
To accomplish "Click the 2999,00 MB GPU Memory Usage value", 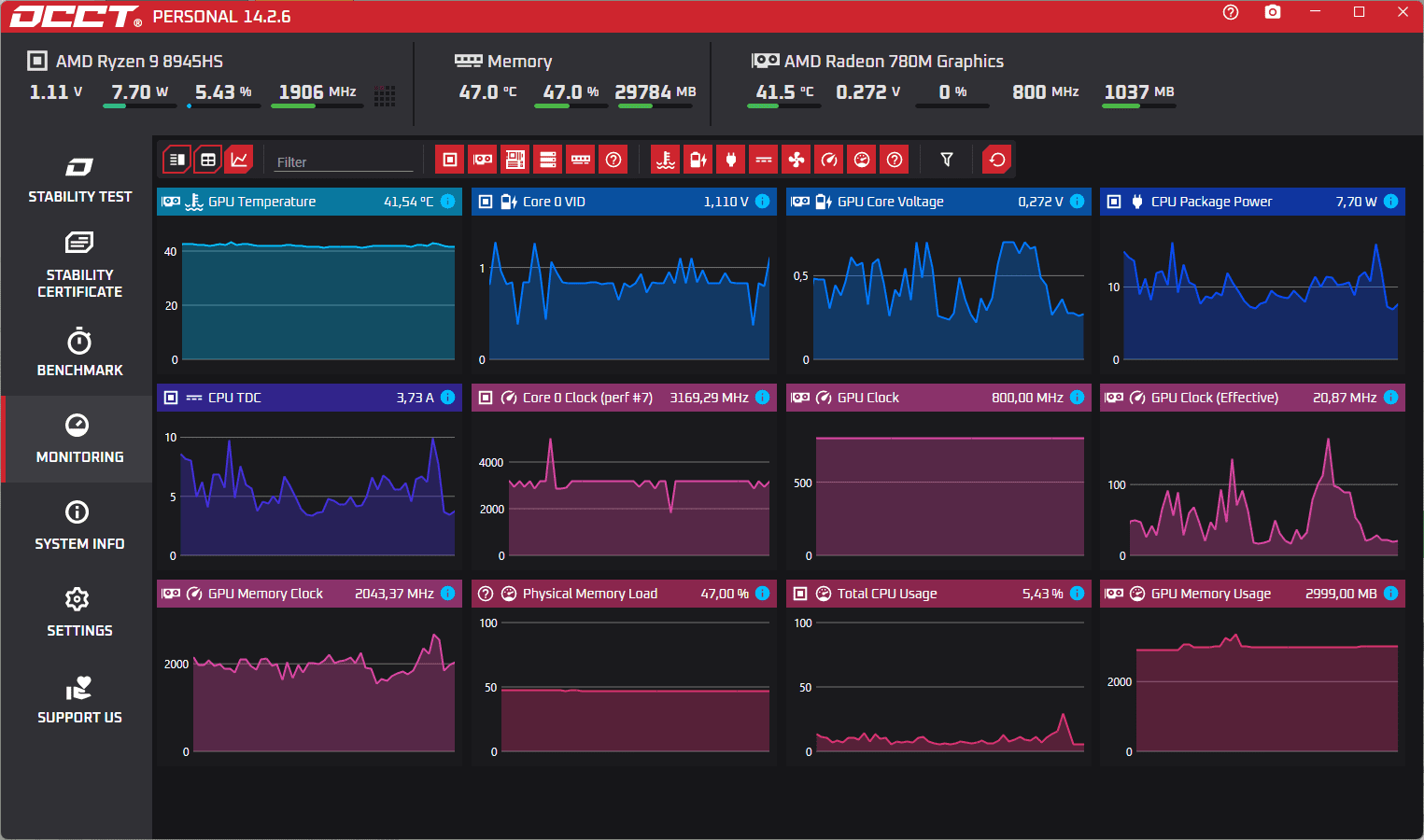I will click(x=1341, y=594).
